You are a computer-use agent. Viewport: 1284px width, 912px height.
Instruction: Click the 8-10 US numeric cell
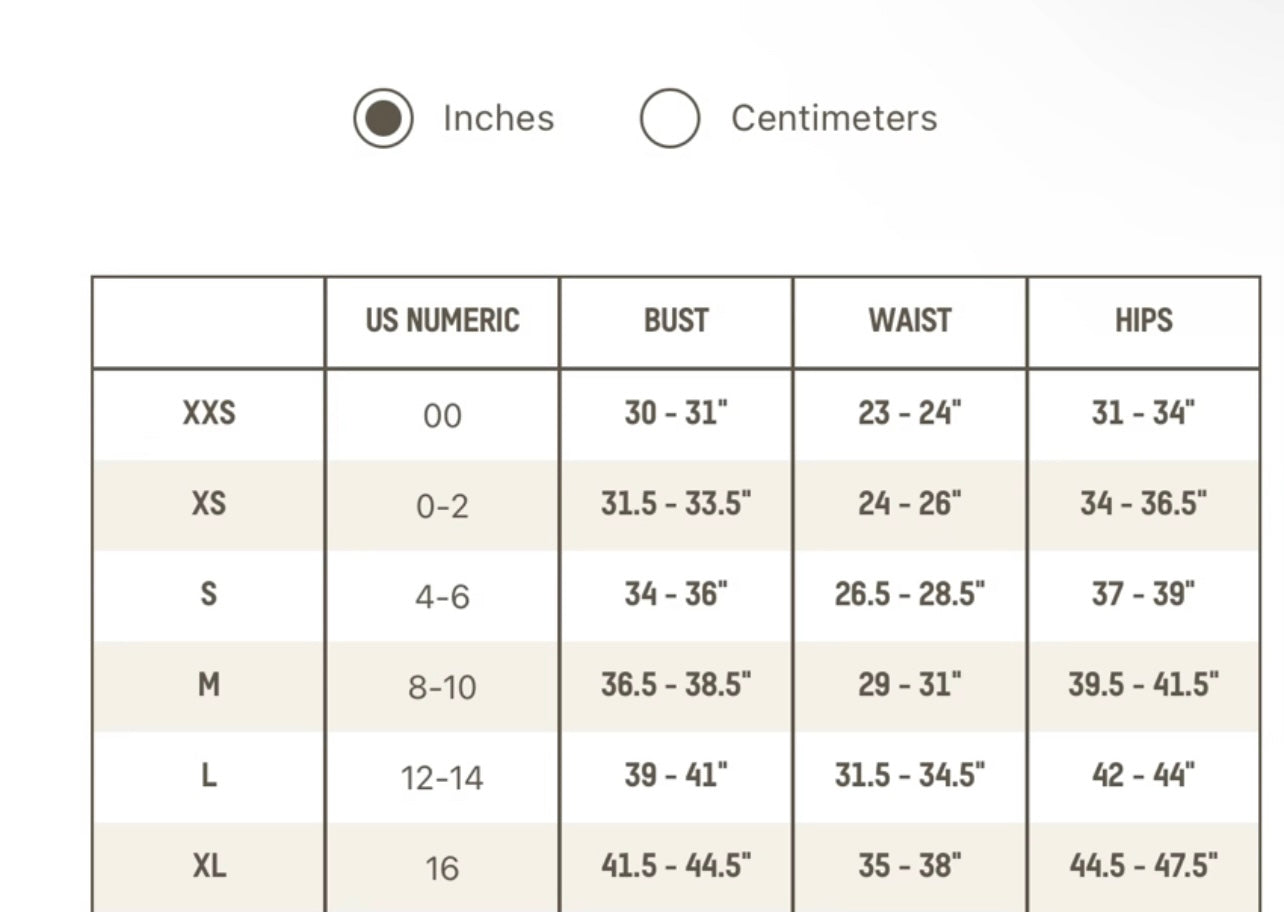click(442, 688)
